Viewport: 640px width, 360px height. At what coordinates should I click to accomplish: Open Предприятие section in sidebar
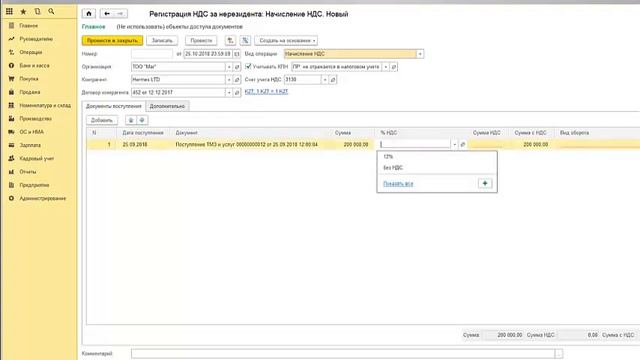click(34, 185)
